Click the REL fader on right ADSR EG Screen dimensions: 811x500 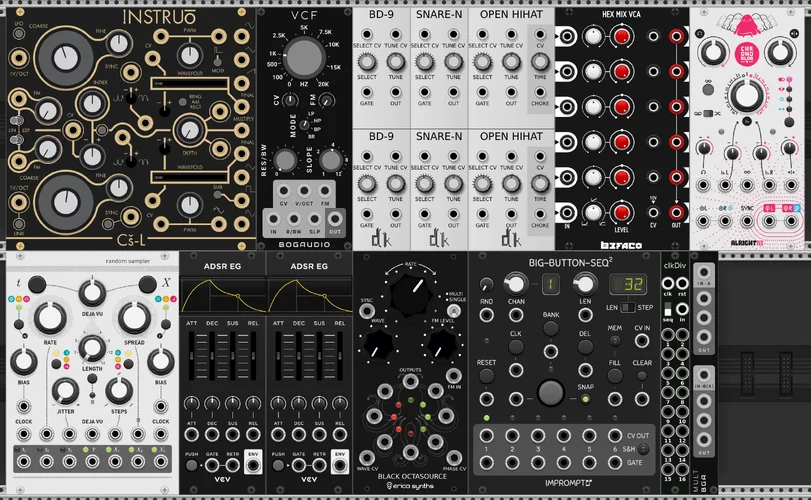(x=339, y=355)
